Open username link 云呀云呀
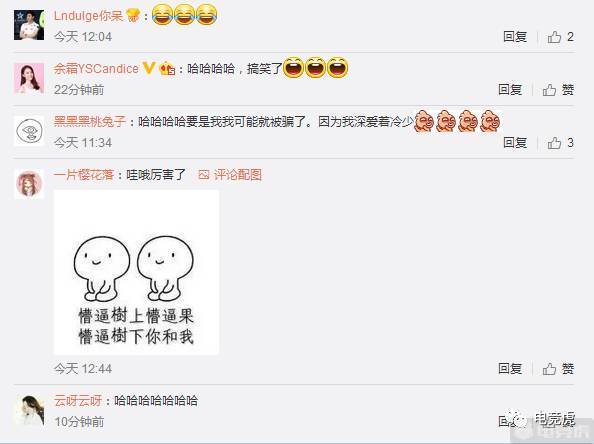The height and width of the screenshot is (444, 594). (78, 400)
